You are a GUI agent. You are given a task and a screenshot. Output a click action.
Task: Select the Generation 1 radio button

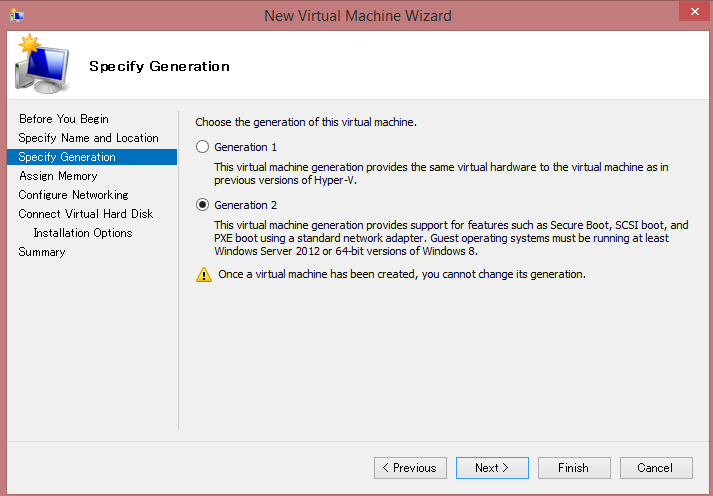[x=203, y=147]
